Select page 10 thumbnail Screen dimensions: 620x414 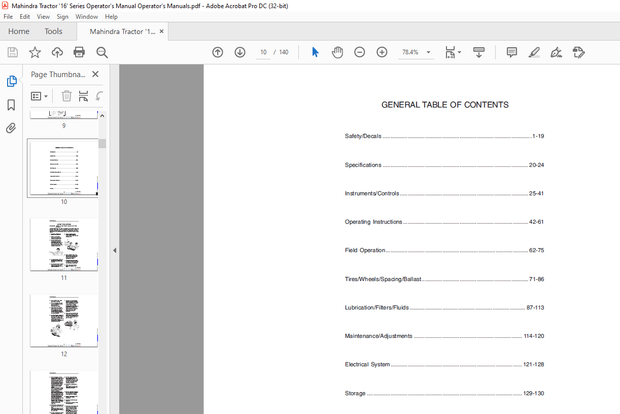(x=64, y=168)
